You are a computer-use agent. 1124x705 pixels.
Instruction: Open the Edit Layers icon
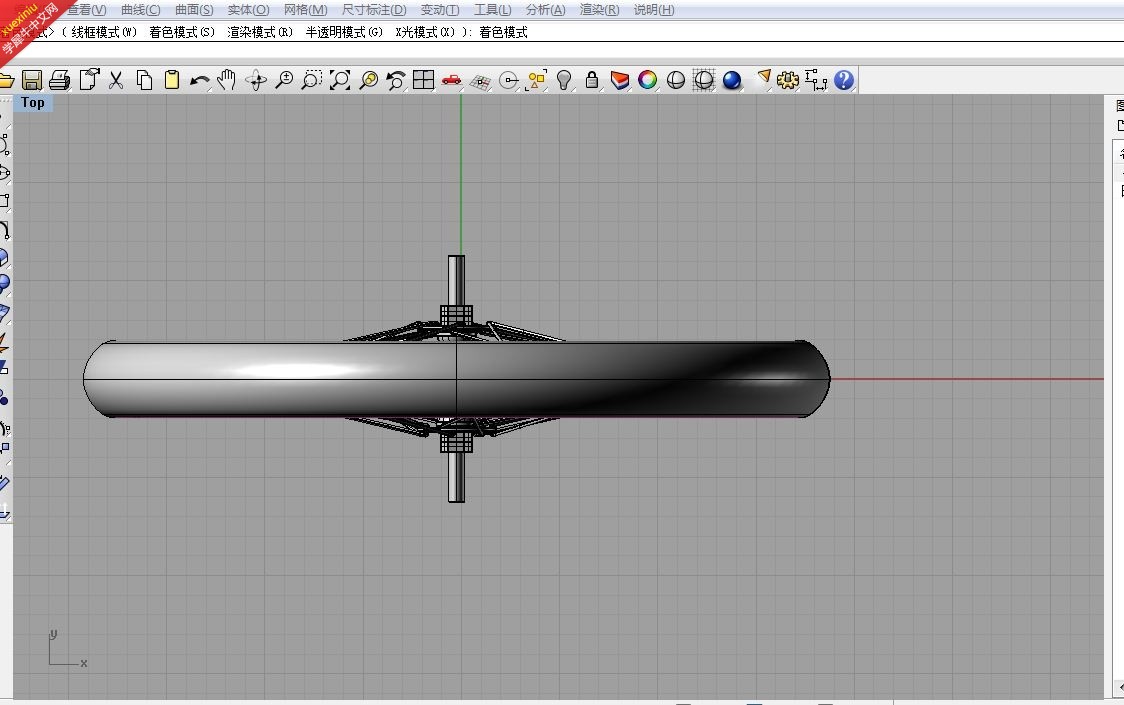pos(619,80)
